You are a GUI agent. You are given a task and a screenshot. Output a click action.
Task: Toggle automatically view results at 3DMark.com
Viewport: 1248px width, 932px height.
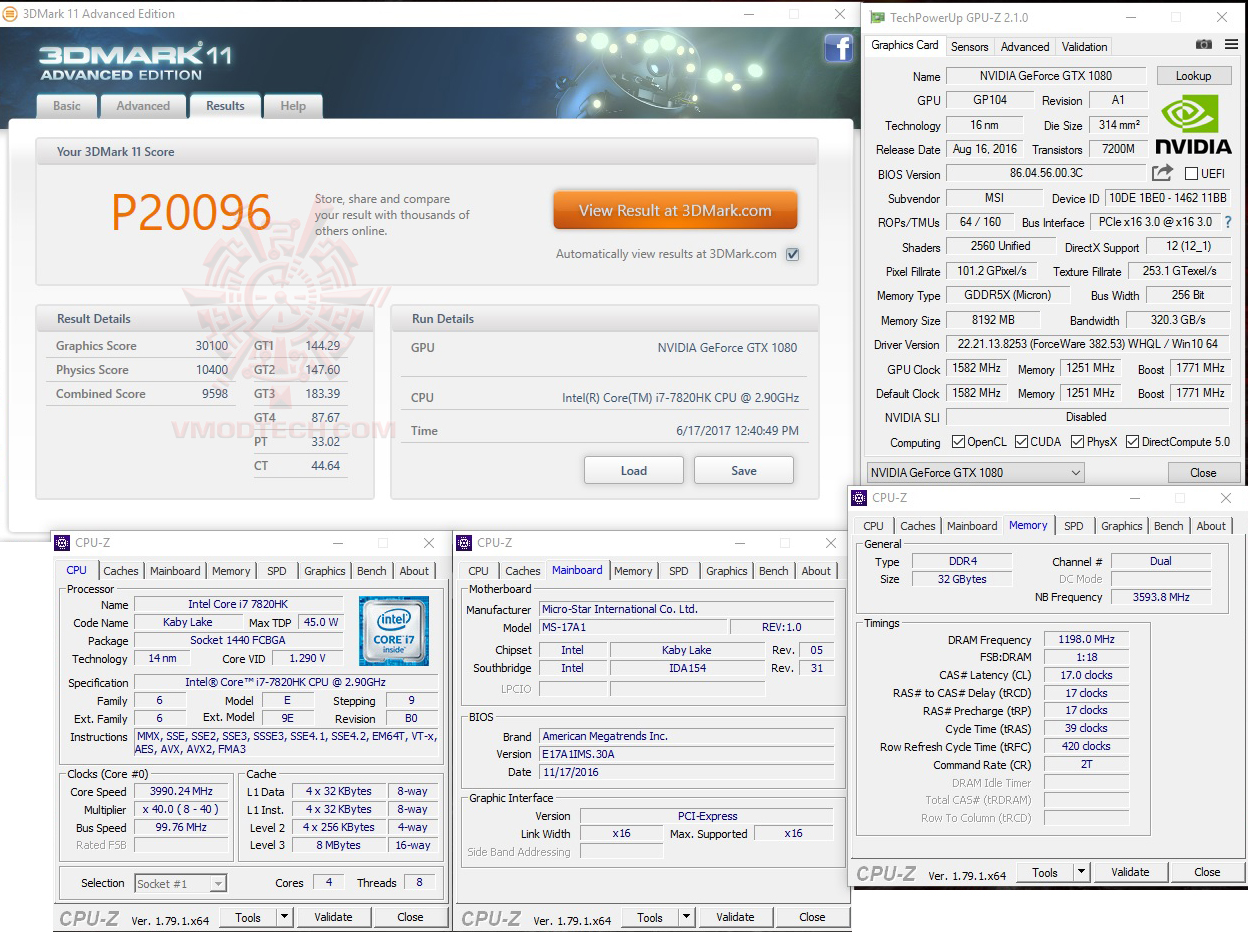click(792, 254)
